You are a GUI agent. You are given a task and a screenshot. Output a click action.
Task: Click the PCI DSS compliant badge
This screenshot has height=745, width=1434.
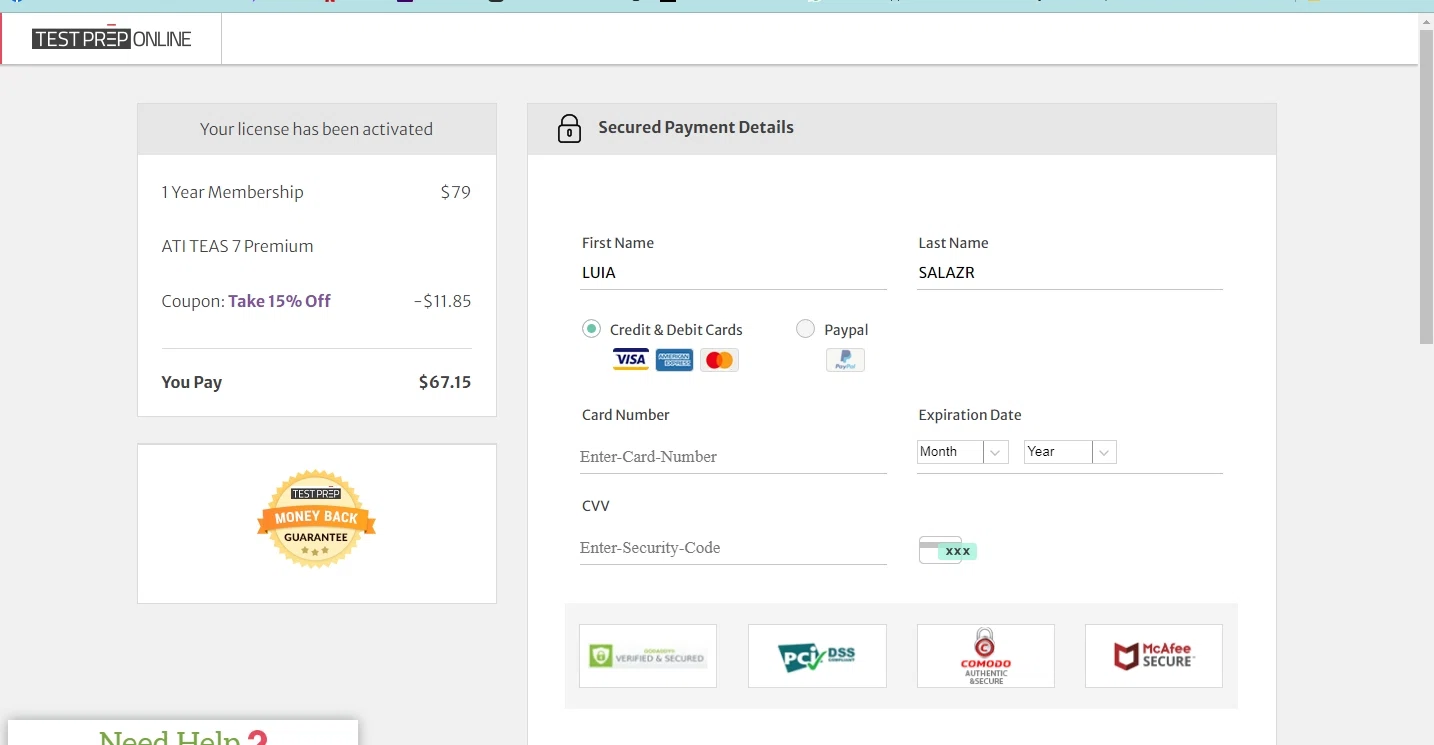tap(817, 656)
